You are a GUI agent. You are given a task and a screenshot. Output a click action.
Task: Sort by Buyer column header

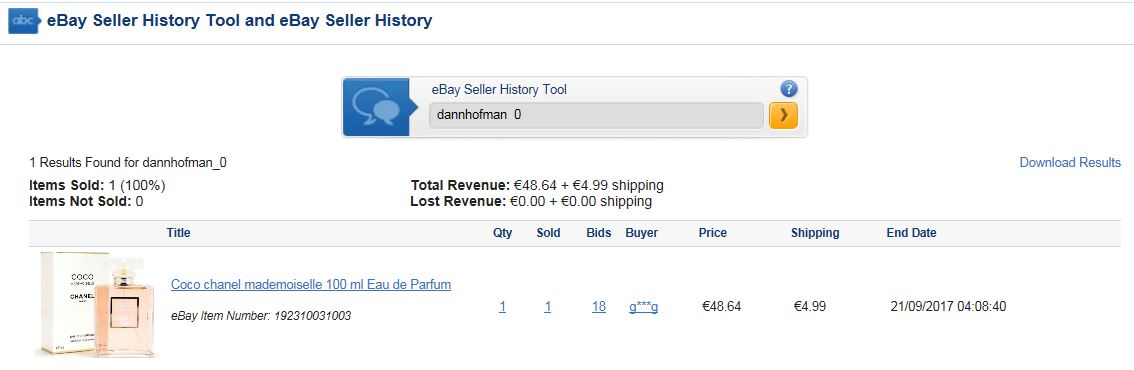click(x=641, y=233)
